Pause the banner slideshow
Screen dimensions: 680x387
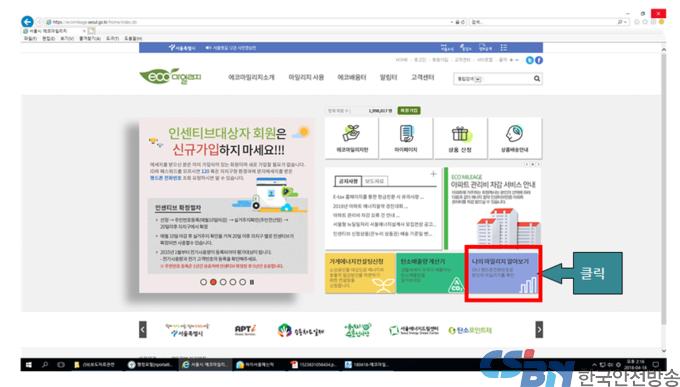252,282
